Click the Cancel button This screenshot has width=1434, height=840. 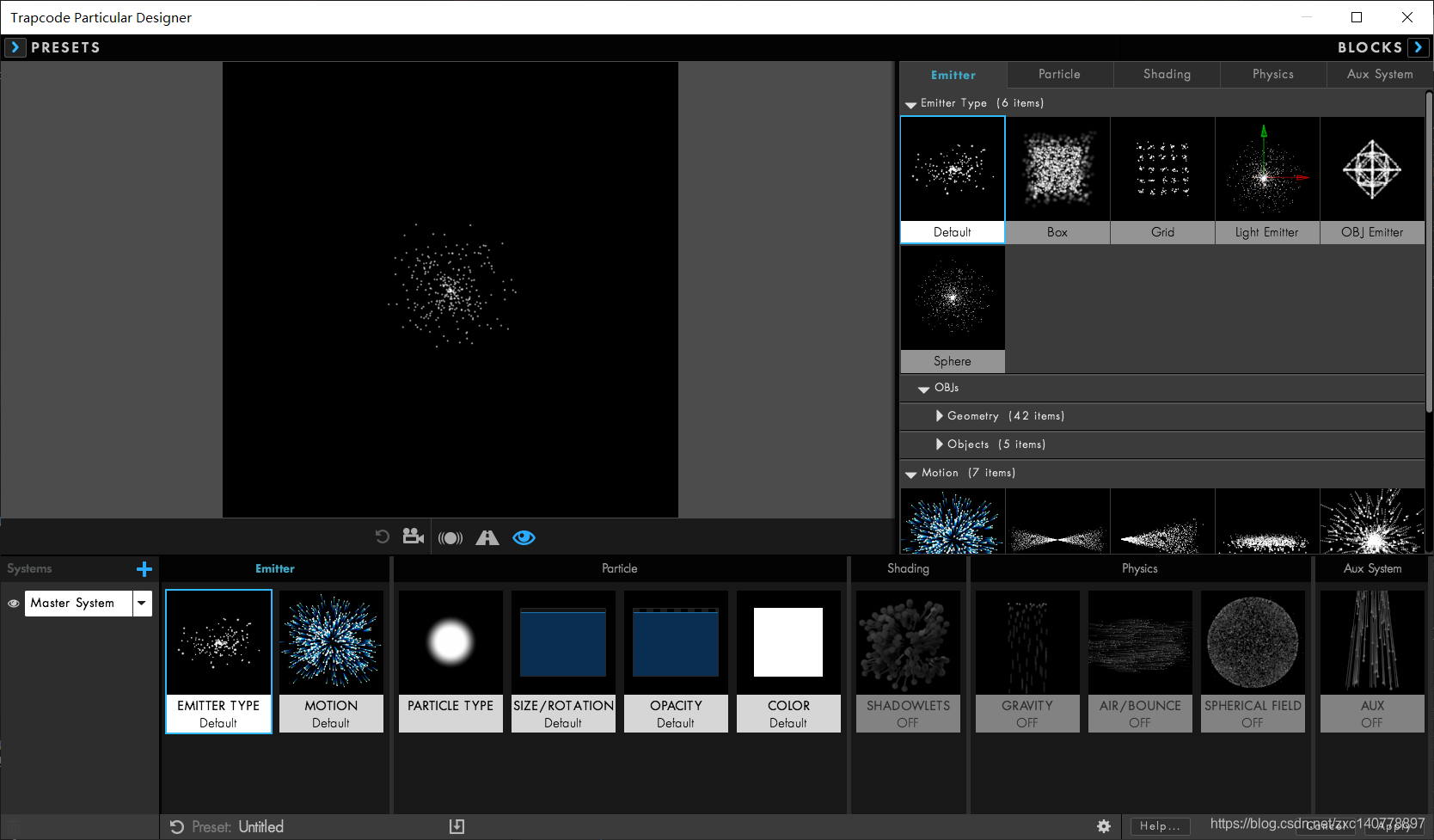pyautogui.click(x=1325, y=826)
